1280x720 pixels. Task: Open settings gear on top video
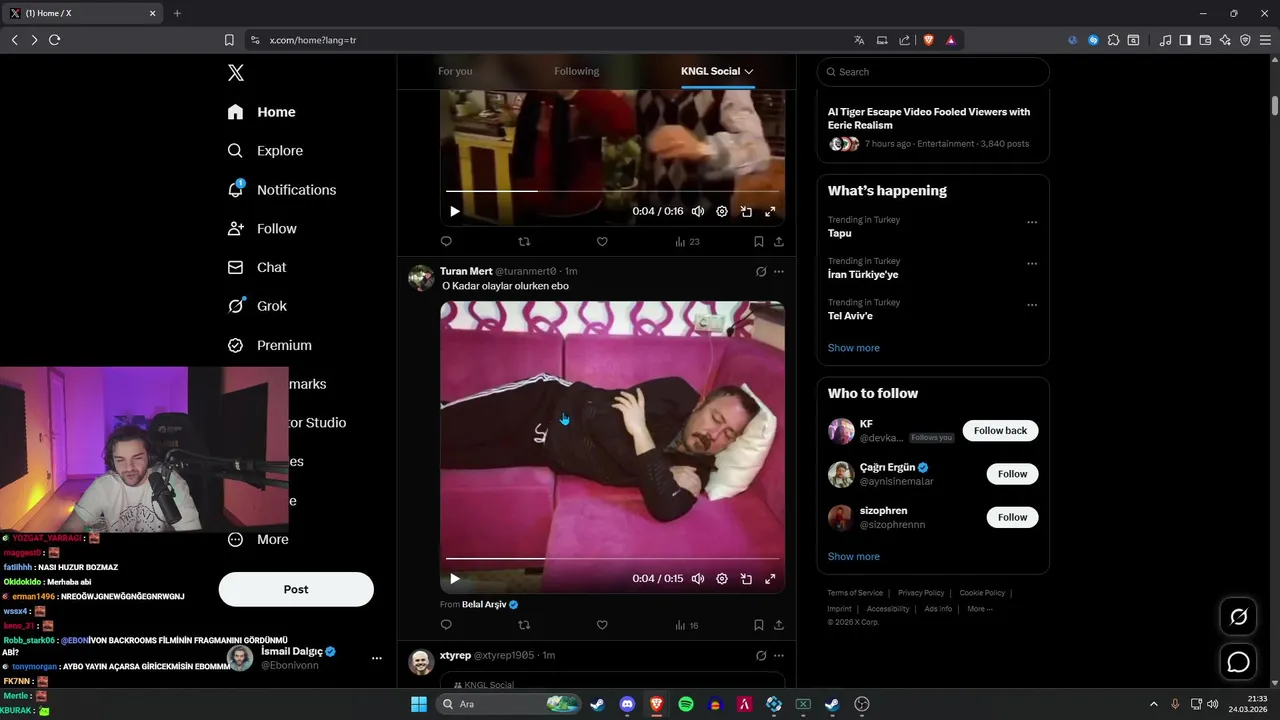[722, 211]
